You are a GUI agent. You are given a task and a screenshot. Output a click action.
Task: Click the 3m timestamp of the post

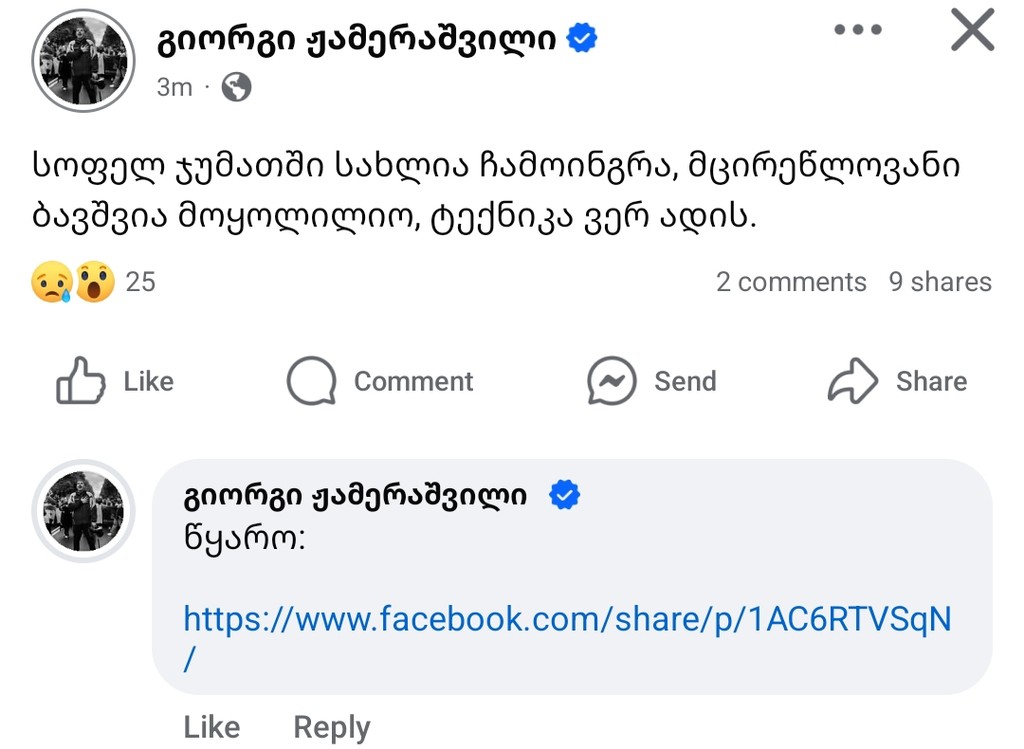tap(174, 87)
